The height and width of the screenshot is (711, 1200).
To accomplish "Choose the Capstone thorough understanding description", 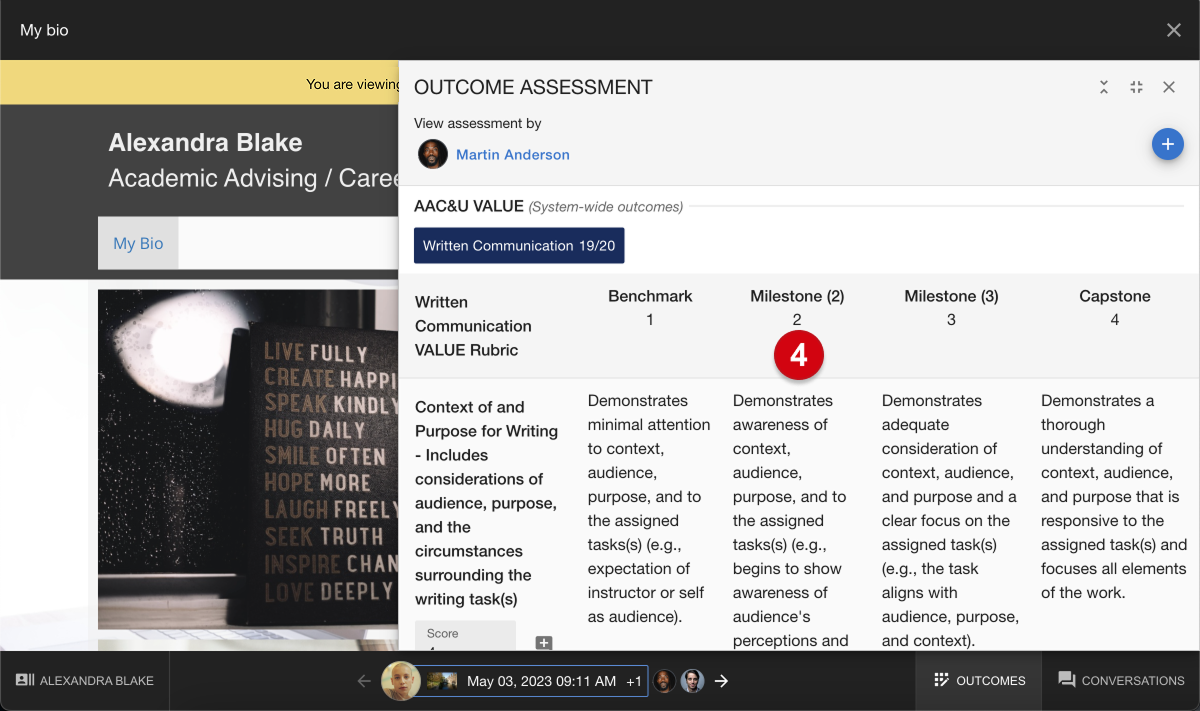I will (x=1114, y=497).
